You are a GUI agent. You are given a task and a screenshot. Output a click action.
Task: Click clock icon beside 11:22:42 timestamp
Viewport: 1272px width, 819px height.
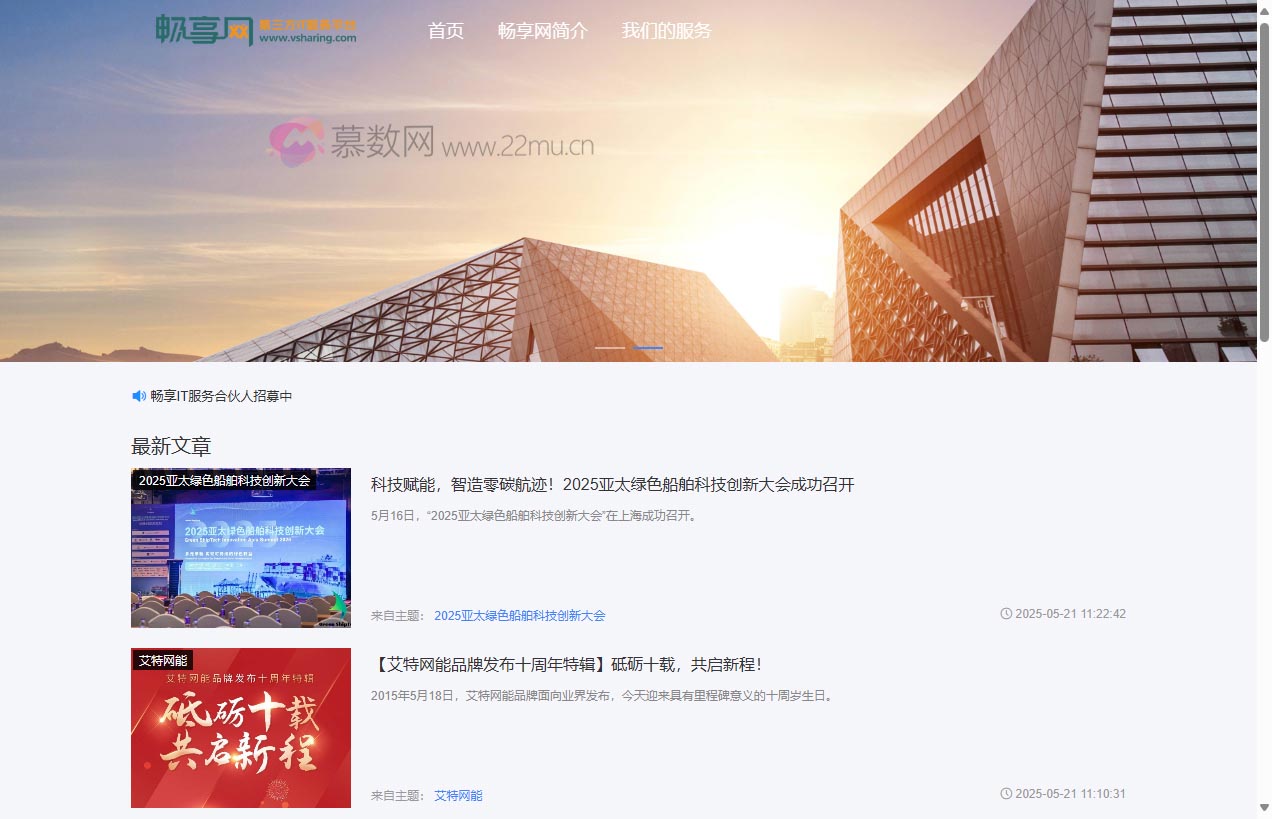click(1006, 614)
